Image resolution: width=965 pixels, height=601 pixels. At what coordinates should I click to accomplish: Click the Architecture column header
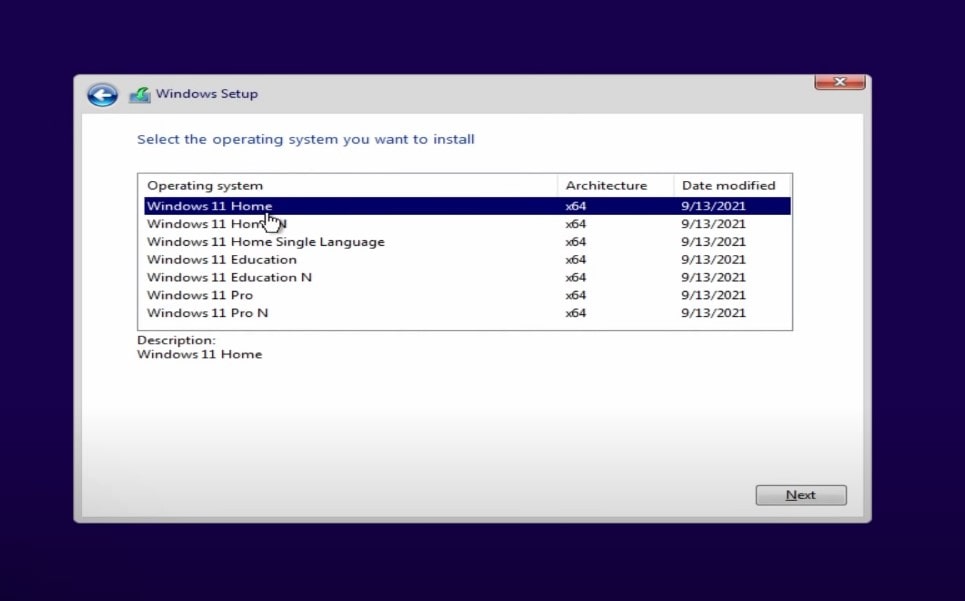point(615,186)
